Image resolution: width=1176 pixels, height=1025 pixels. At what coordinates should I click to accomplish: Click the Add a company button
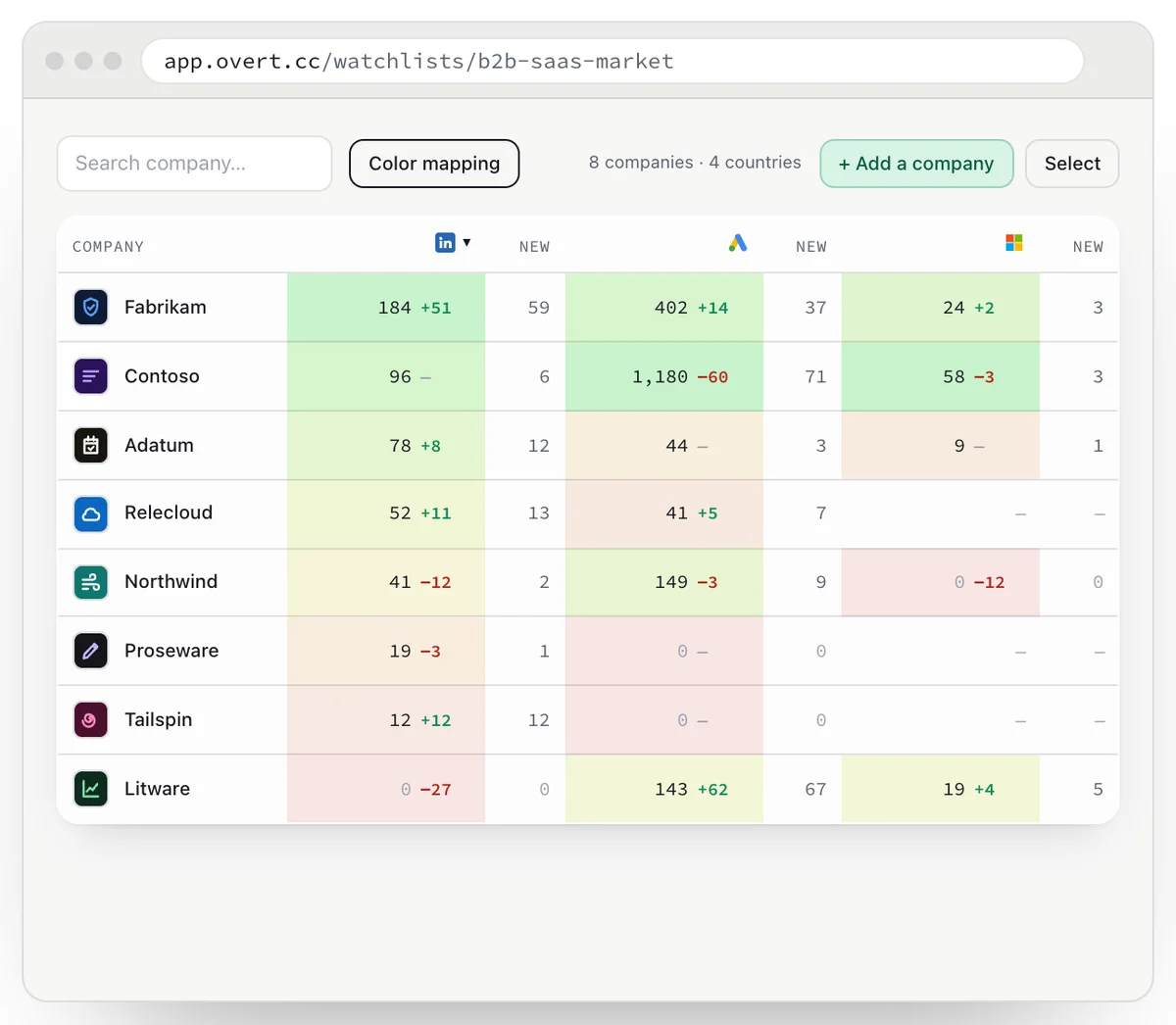point(916,164)
